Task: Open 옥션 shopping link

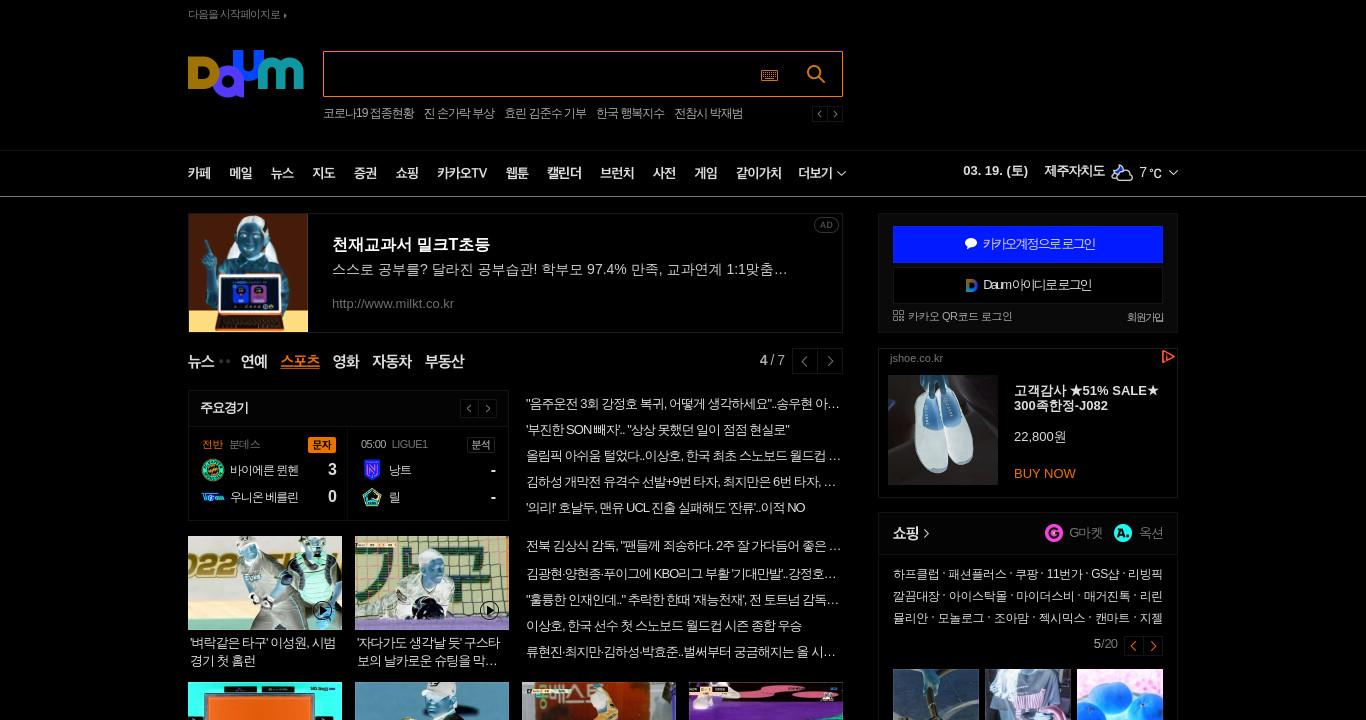Action: point(1138,533)
